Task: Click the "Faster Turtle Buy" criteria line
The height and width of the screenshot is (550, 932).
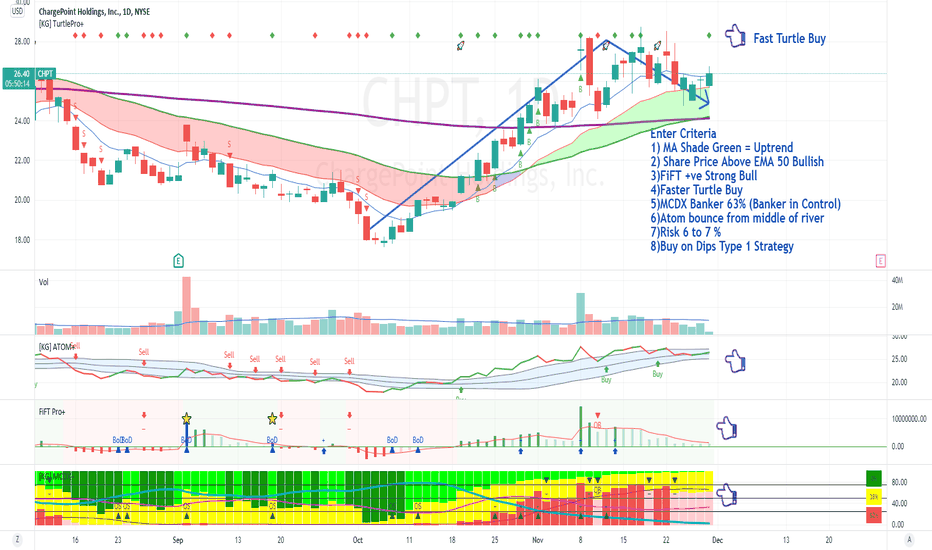Action: [x=697, y=190]
